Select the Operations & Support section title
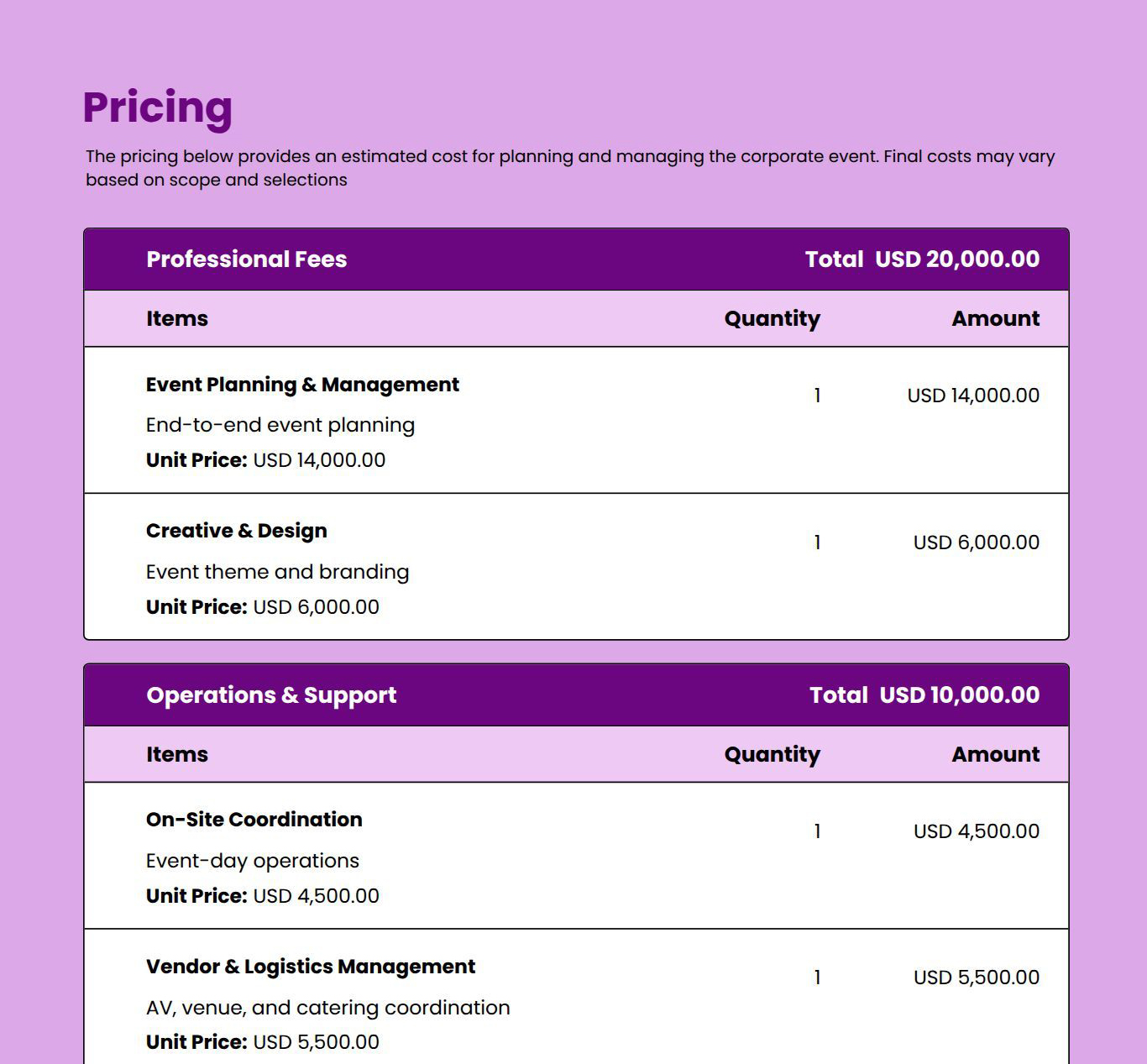Screen dimensions: 1147x1064 point(271,695)
